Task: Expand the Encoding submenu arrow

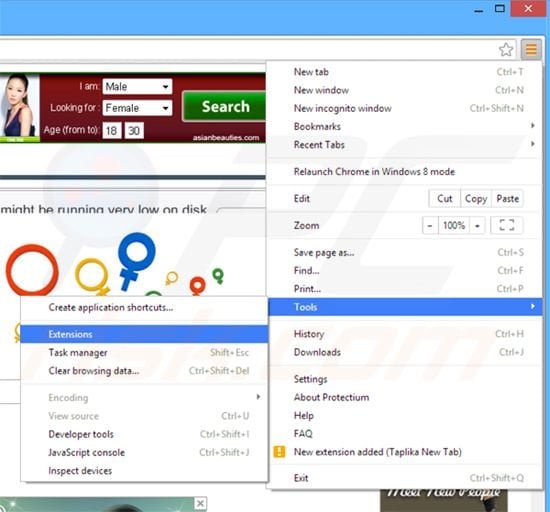Action: [x=258, y=397]
